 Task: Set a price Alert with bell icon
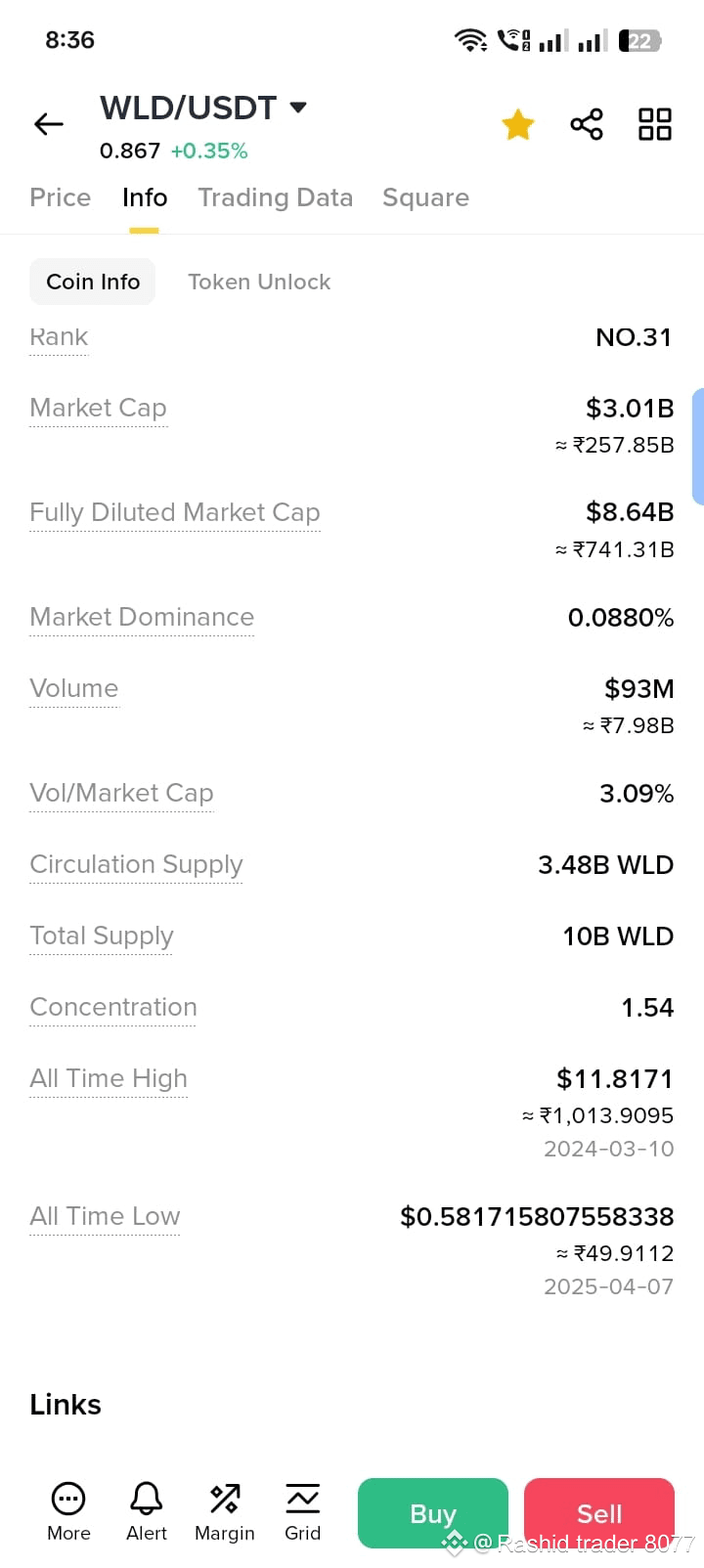147,1512
